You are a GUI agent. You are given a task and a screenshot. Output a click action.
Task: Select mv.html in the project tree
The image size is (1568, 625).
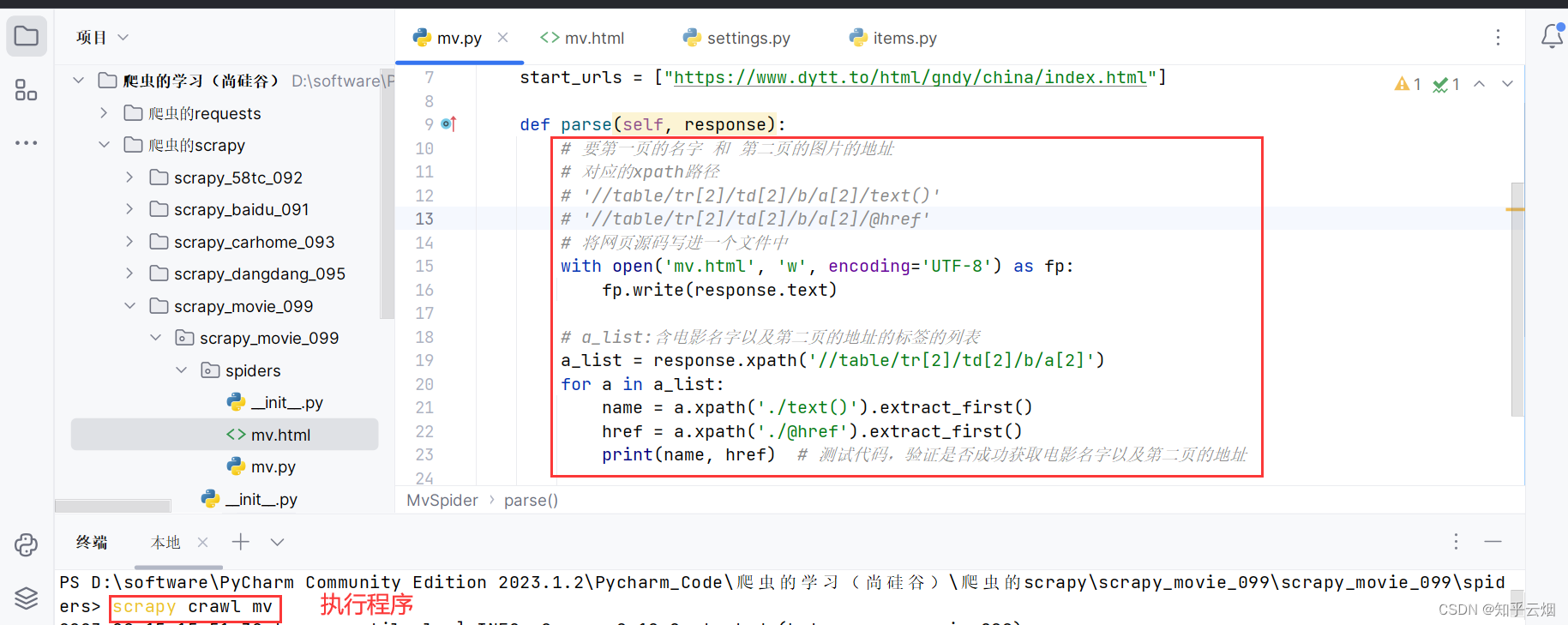pyautogui.click(x=225, y=435)
